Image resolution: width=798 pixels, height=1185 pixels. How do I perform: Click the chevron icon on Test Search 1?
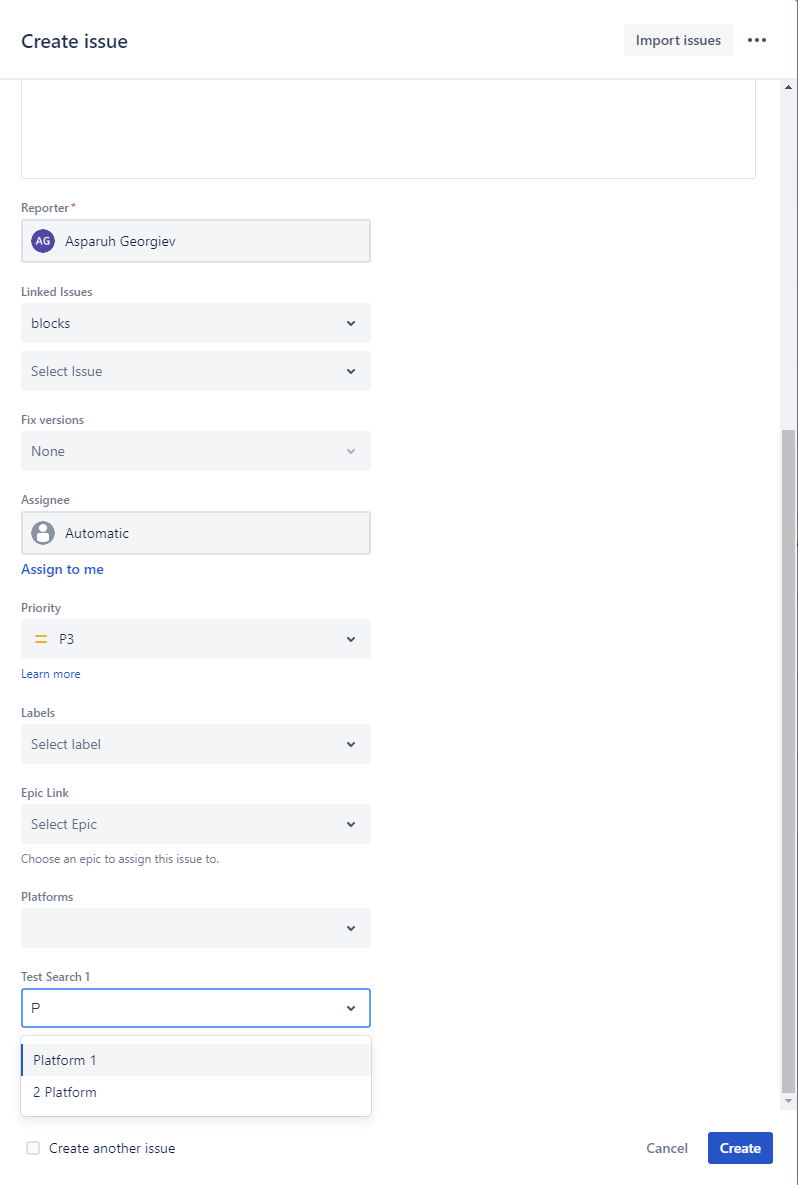351,1008
